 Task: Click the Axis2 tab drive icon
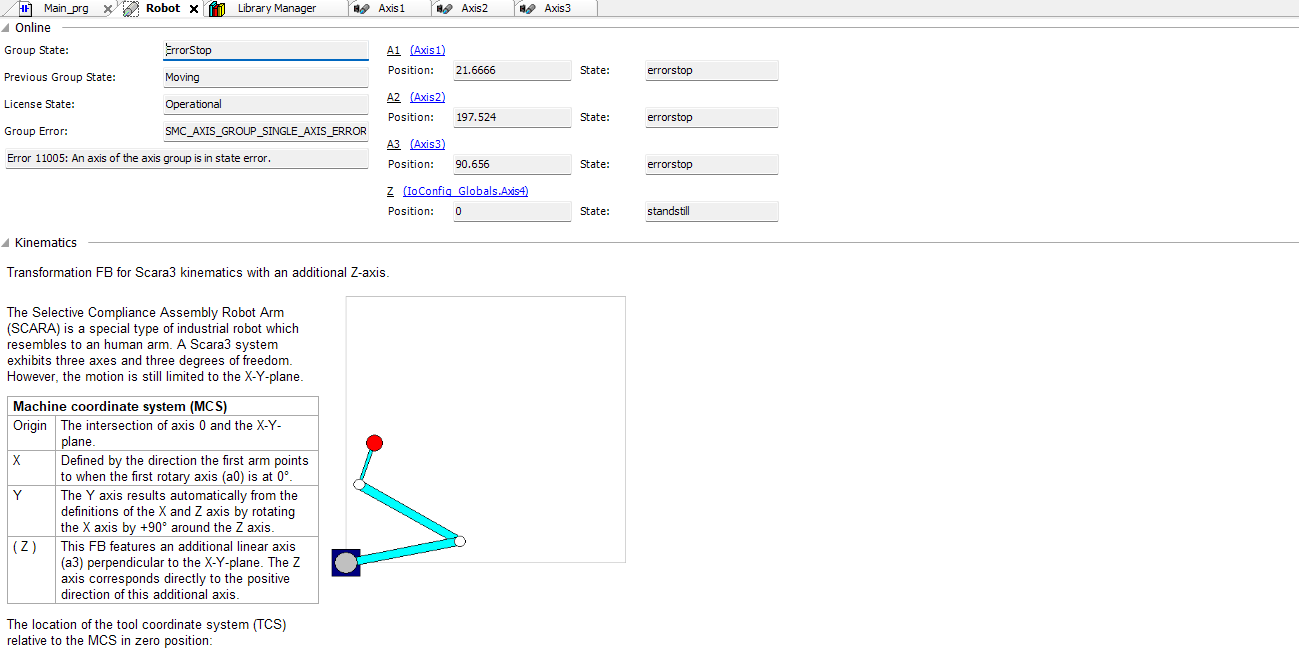444,8
